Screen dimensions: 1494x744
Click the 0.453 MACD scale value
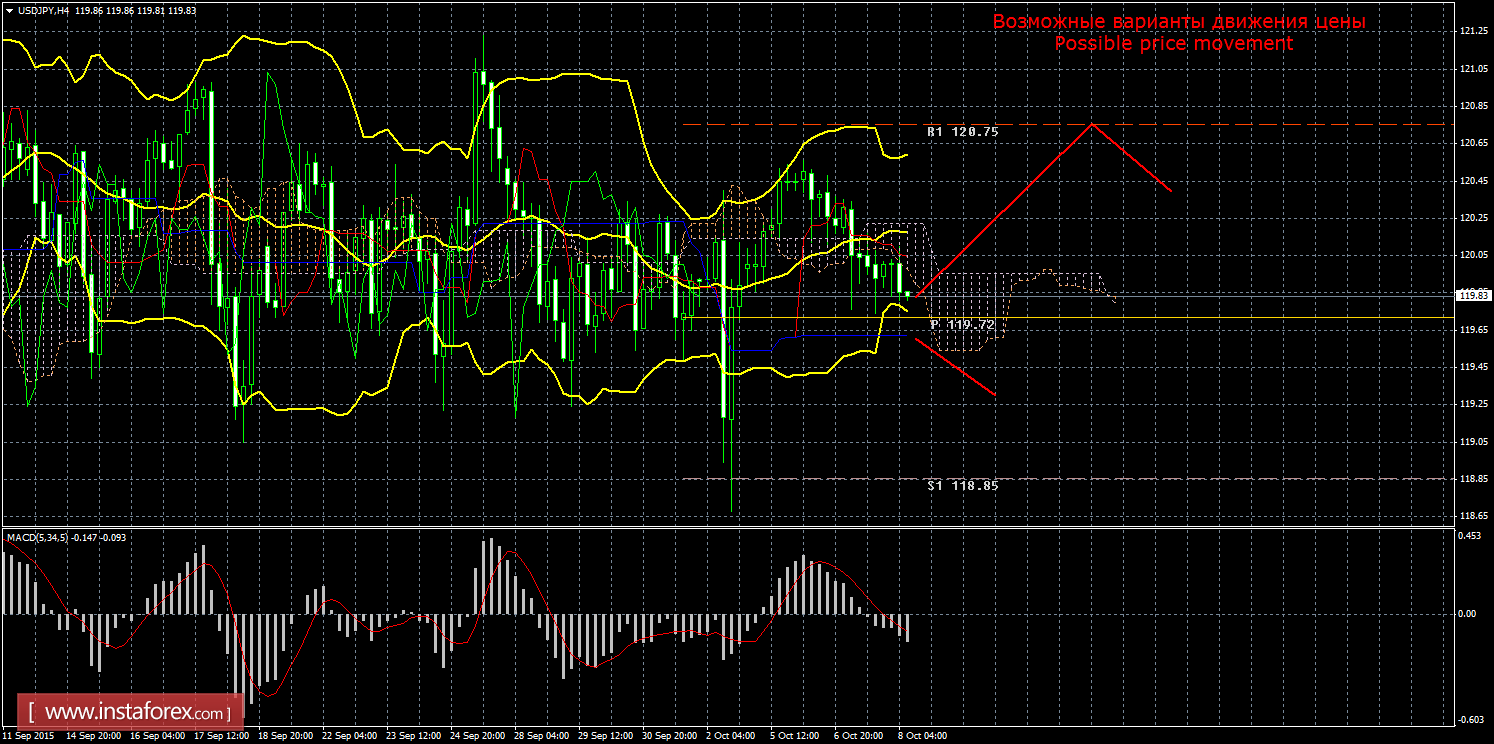click(1470, 536)
